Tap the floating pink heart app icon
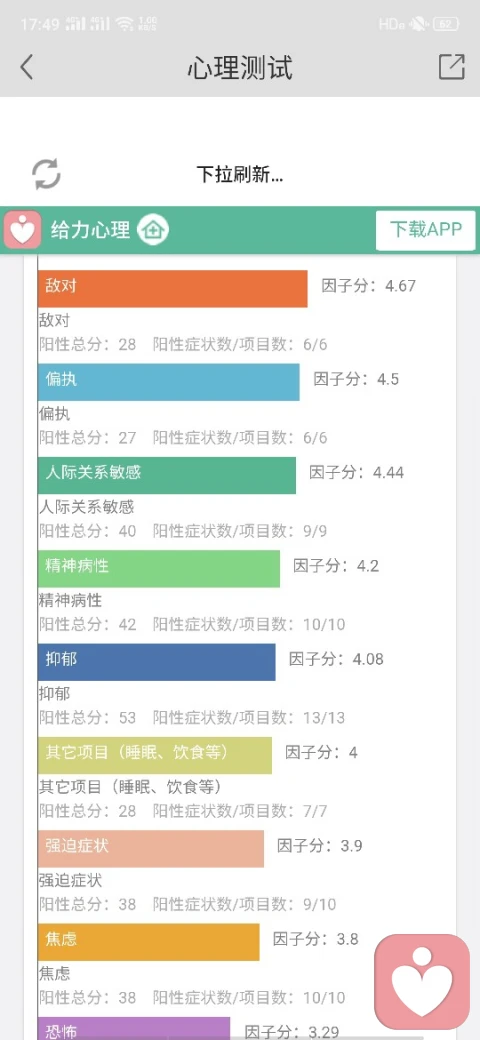 tap(422, 982)
